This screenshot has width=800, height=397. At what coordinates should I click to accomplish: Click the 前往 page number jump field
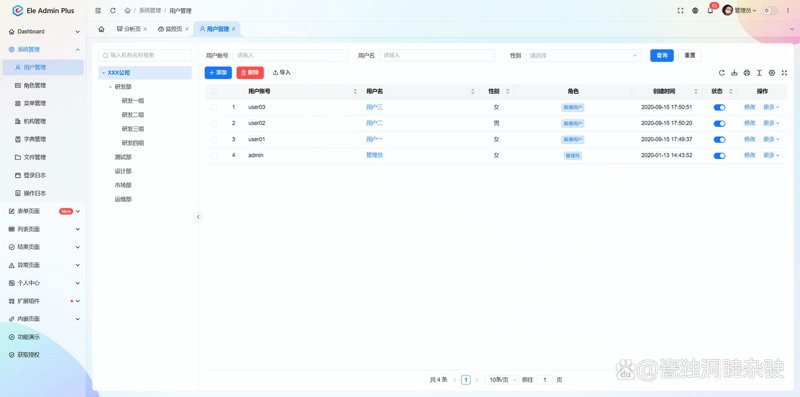545,380
